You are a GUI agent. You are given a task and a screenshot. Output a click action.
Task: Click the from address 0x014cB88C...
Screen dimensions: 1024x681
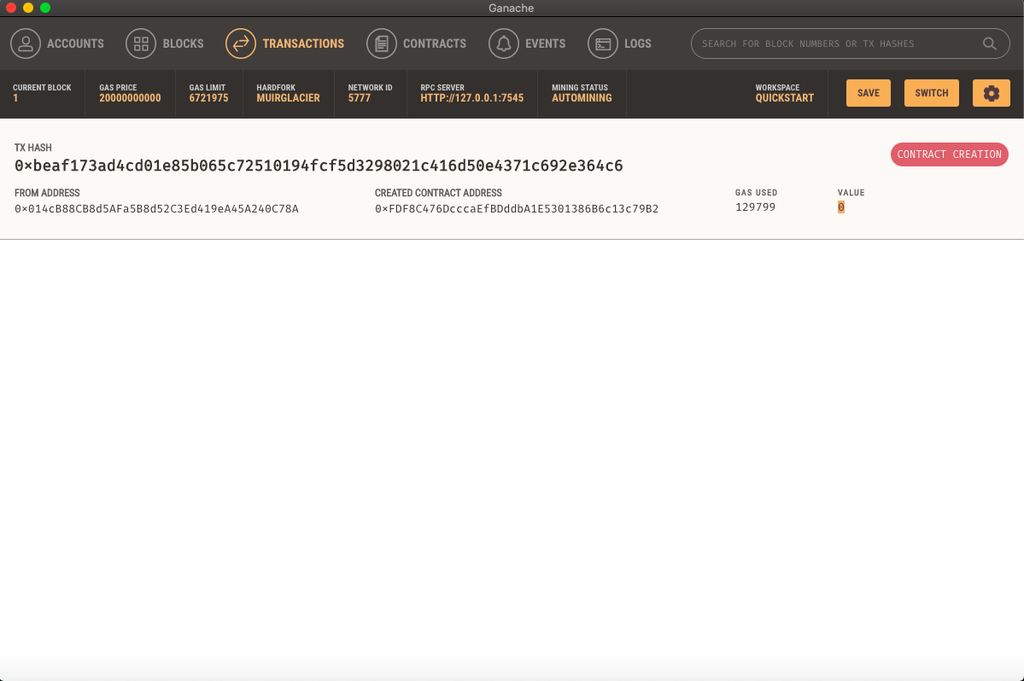157,209
